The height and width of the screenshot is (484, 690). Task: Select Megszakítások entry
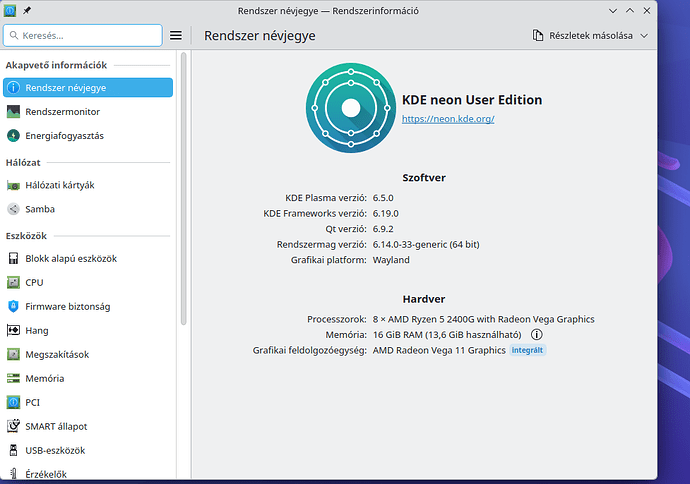(88, 354)
